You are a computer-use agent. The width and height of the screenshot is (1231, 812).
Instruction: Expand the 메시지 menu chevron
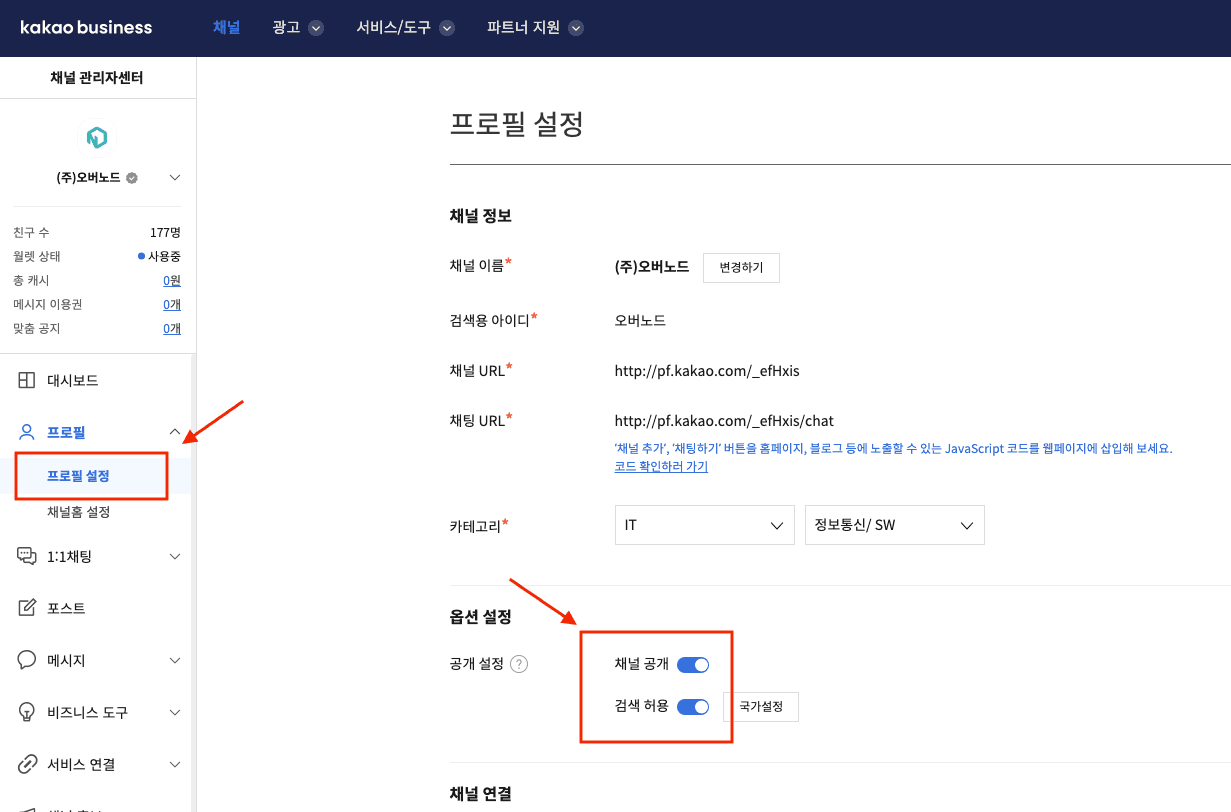tap(175, 660)
